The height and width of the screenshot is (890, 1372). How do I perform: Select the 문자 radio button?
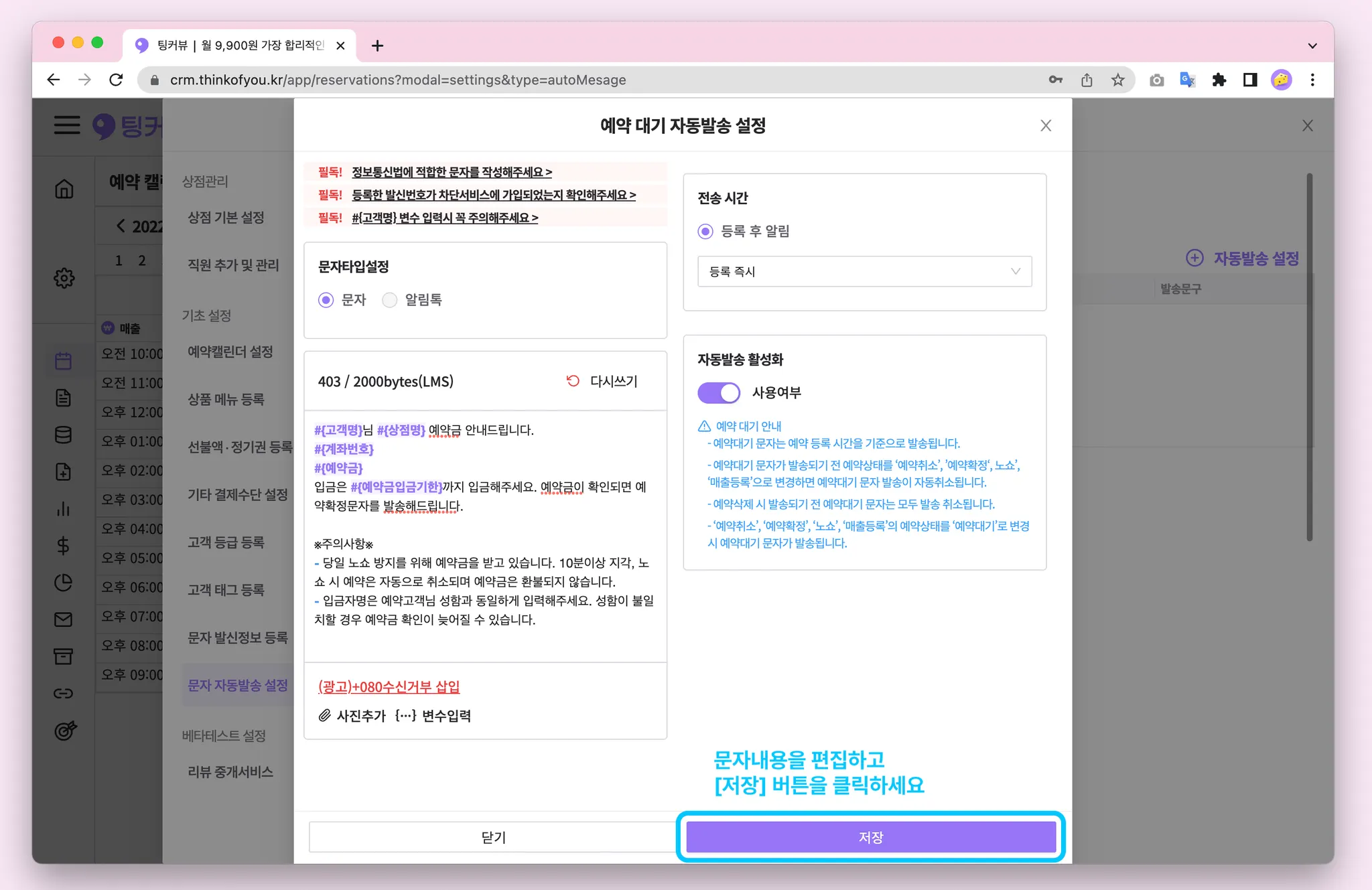pyautogui.click(x=326, y=300)
